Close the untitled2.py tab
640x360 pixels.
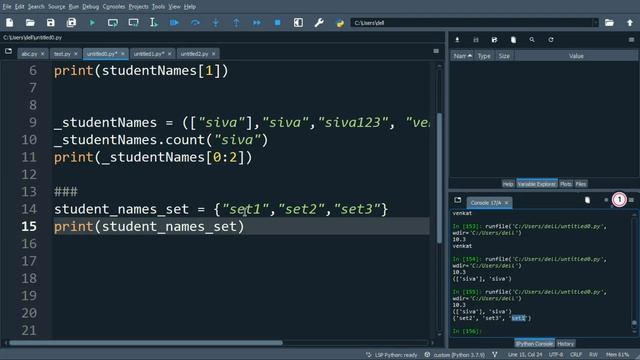click(213, 54)
